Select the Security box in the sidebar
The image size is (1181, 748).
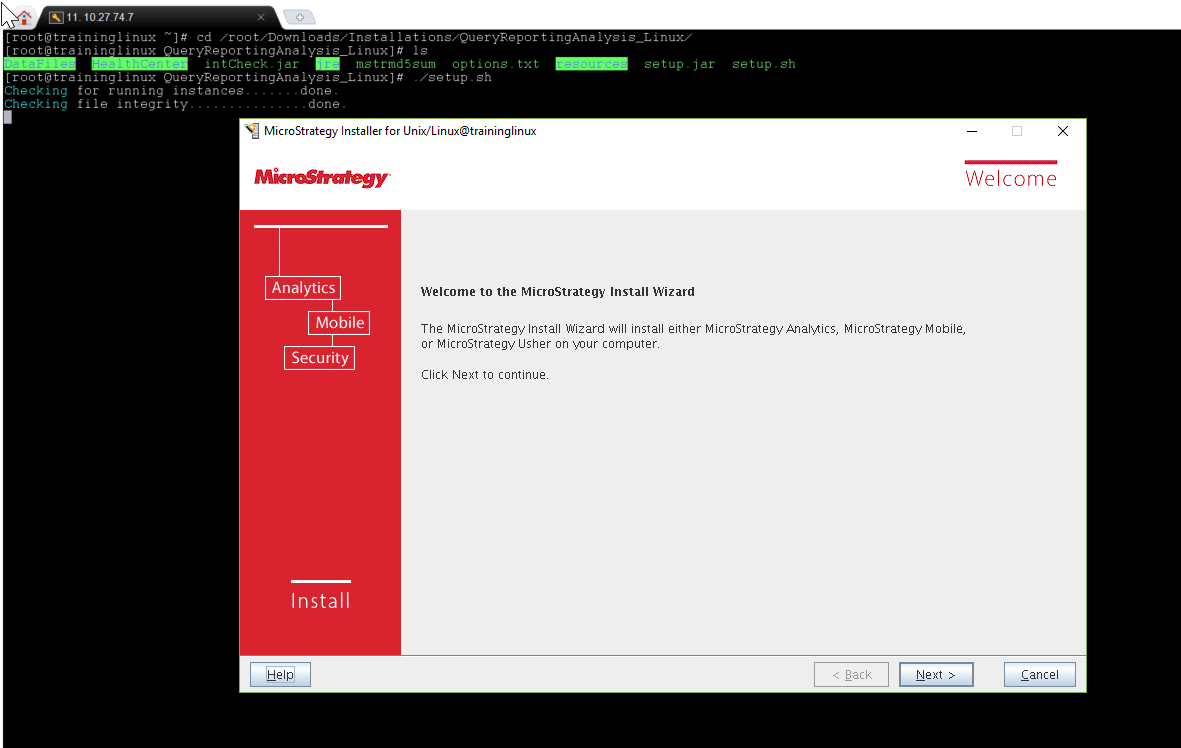click(x=320, y=358)
